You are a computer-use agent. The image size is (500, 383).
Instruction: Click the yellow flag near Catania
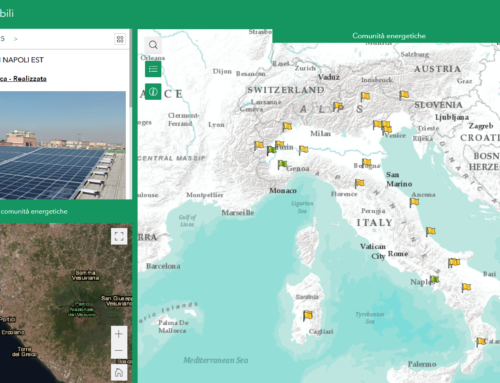click(481, 342)
